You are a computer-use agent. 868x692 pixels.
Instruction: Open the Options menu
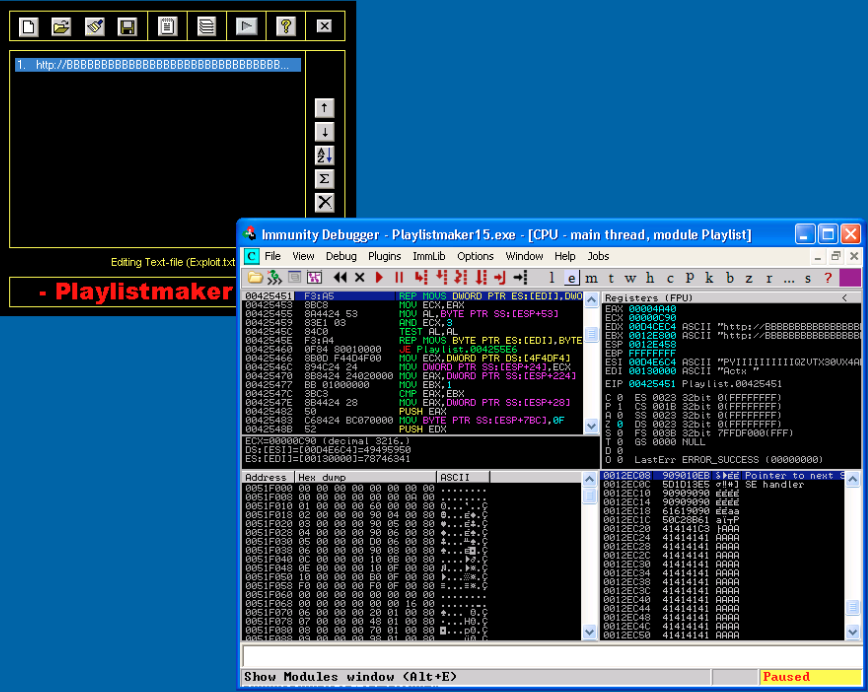[x=475, y=256]
